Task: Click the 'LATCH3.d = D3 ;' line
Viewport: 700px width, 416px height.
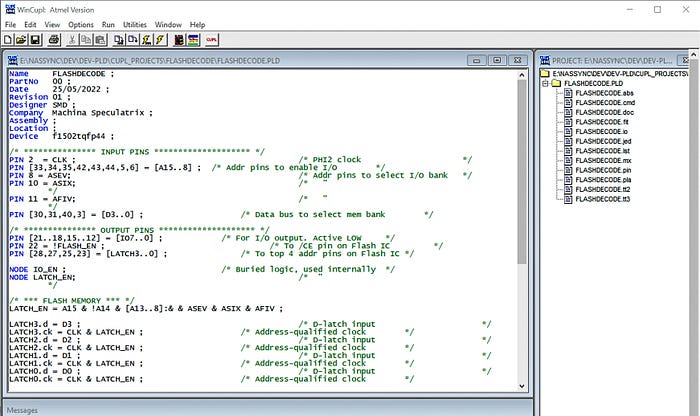Action: click(45, 324)
